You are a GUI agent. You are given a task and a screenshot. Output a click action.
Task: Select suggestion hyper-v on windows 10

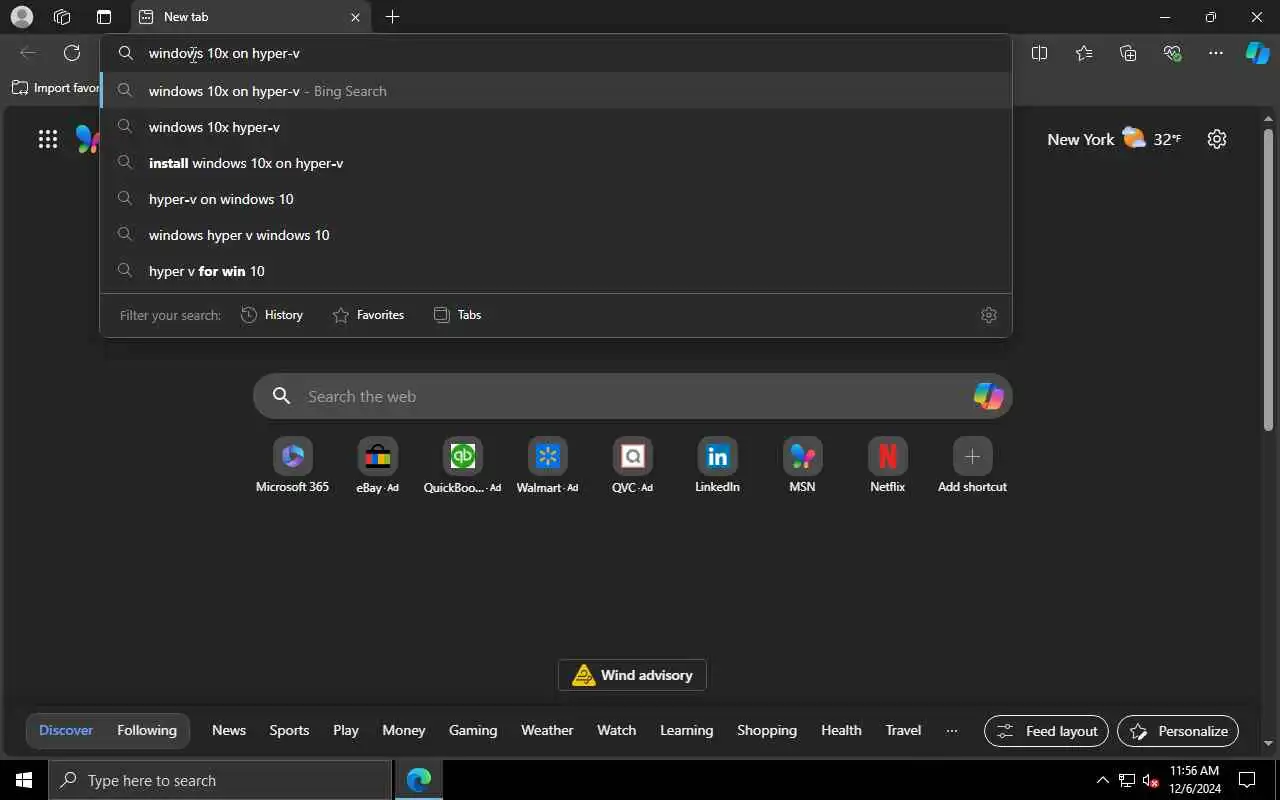pos(556,199)
